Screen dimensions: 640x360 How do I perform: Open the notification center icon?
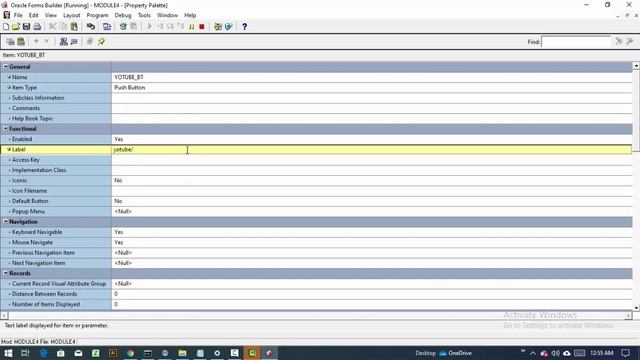(x=625, y=353)
